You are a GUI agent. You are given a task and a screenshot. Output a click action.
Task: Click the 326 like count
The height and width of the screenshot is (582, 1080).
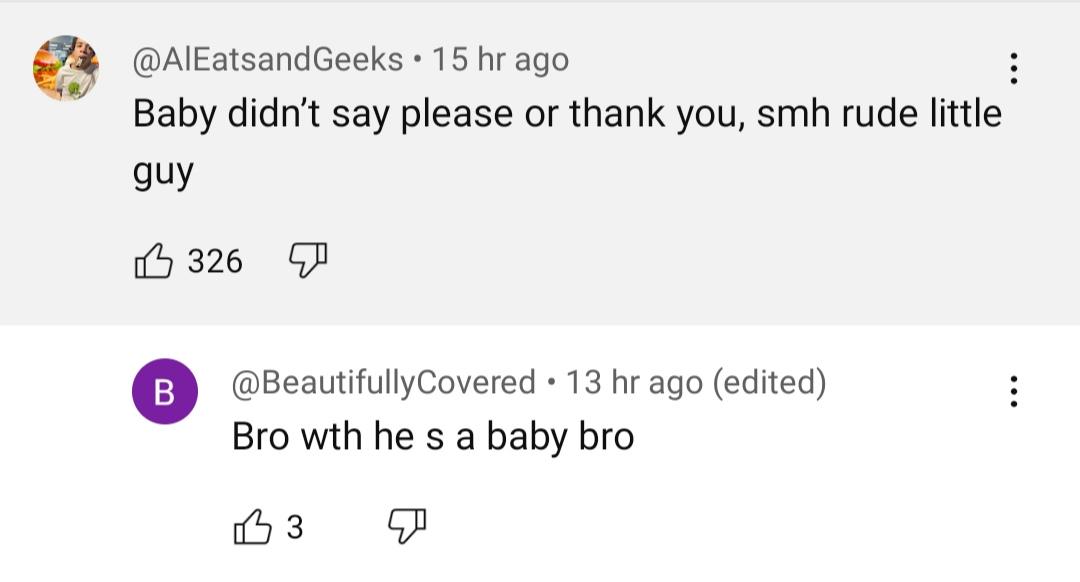click(x=215, y=262)
